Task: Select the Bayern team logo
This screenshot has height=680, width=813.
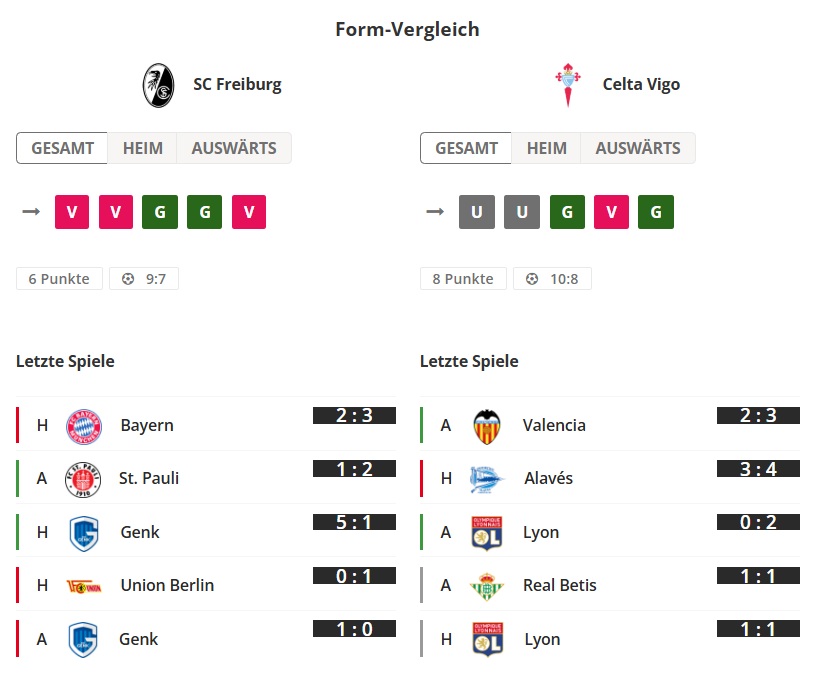Action: tap(84, 424)
